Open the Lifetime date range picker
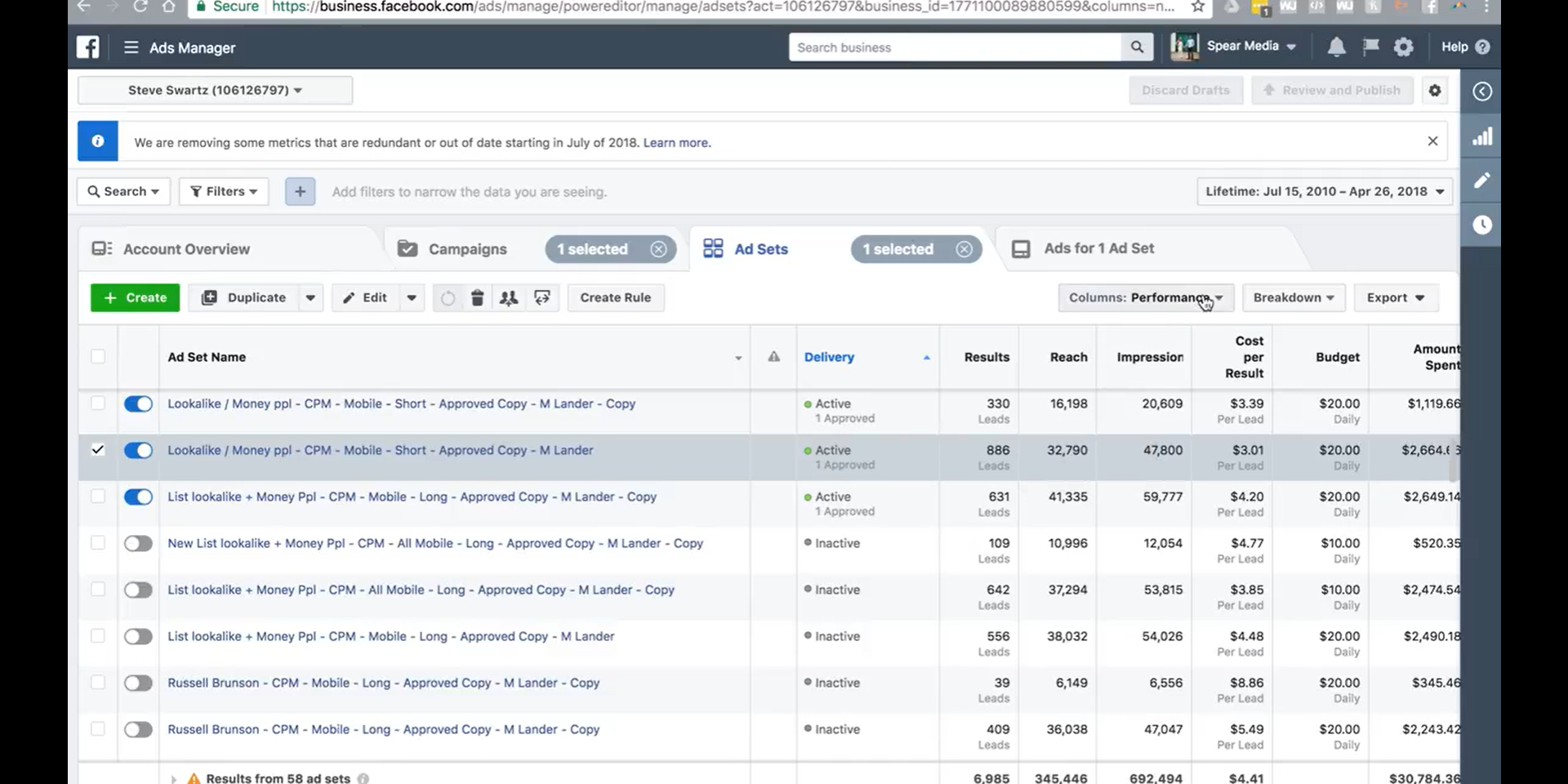1568x784 pixels. pyautogui.click(x=1325, y=191)
